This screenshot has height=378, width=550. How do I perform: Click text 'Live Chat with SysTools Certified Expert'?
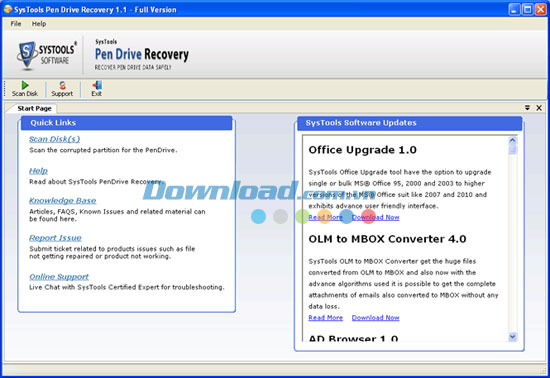coord(95,287)
